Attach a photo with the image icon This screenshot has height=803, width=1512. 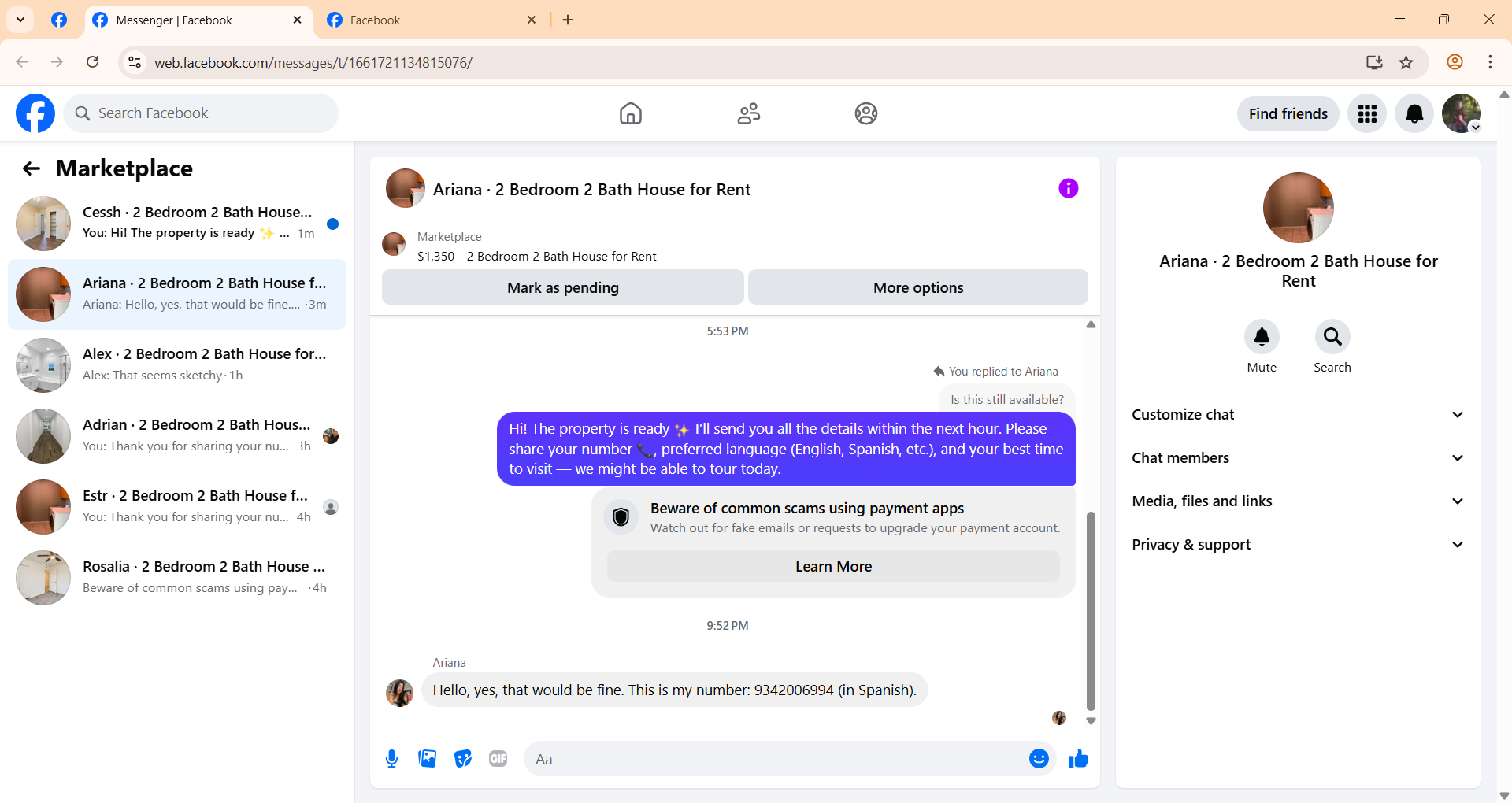(428, 759)
